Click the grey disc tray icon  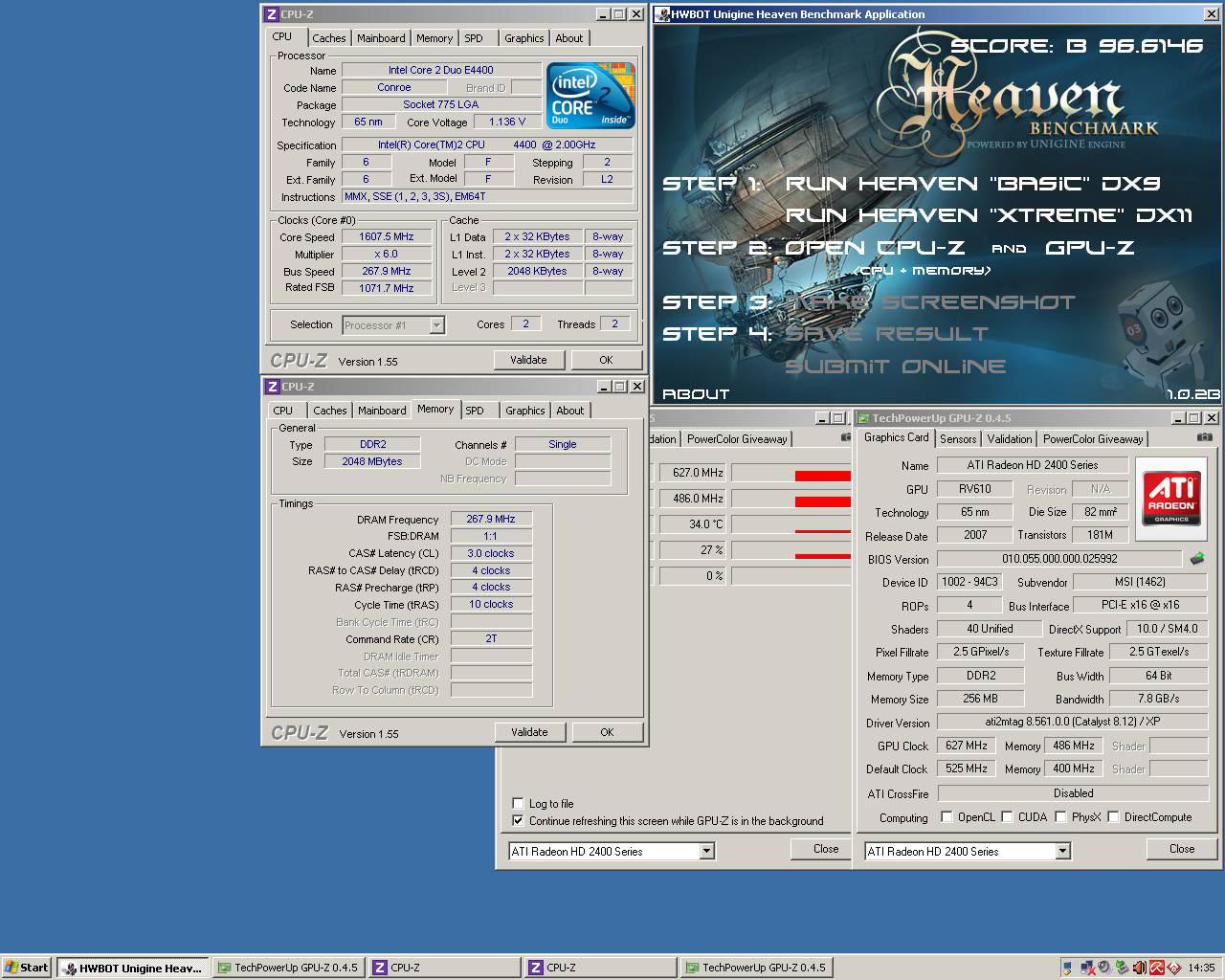[x=1105, y=968]
